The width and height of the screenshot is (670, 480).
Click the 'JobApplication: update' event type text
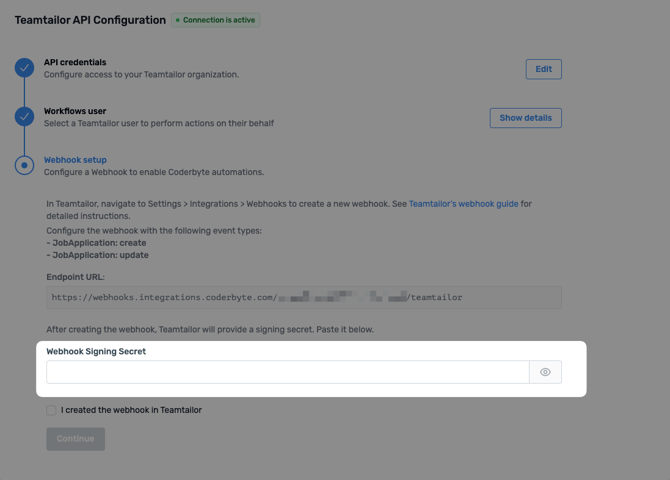click(x=99, y=255)
